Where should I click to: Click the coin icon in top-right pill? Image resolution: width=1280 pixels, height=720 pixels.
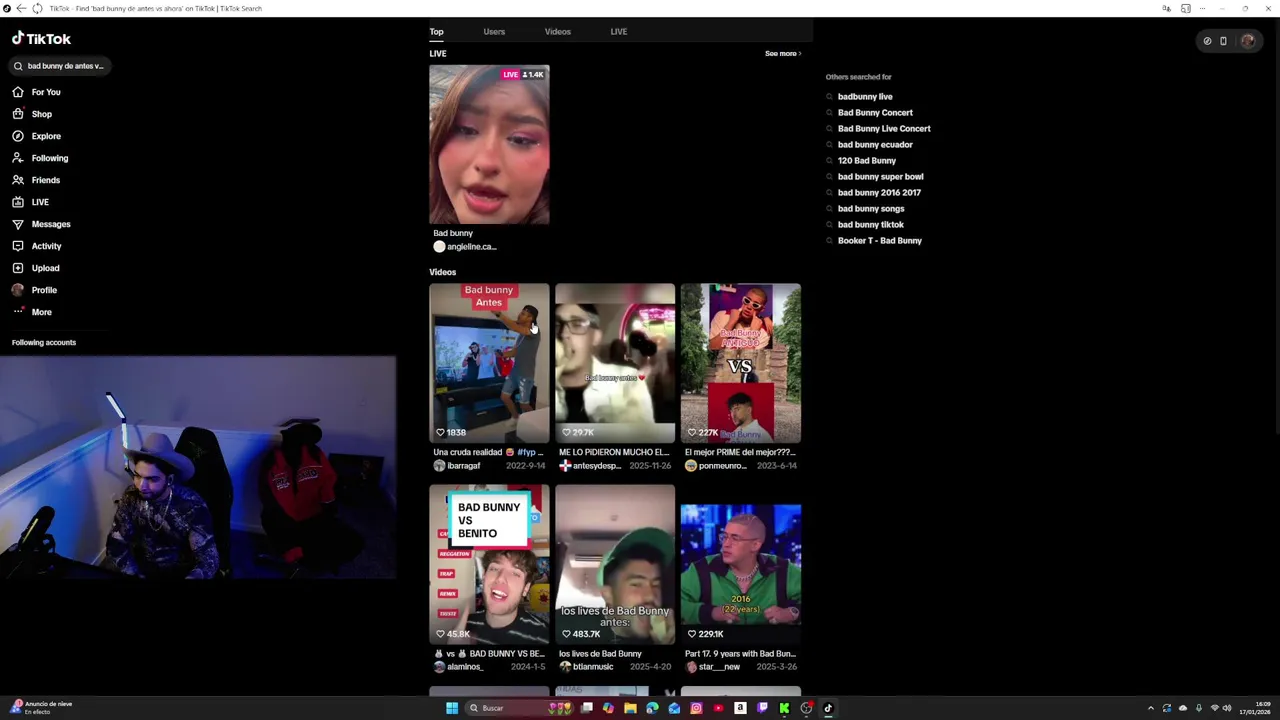click(1207, 41)
